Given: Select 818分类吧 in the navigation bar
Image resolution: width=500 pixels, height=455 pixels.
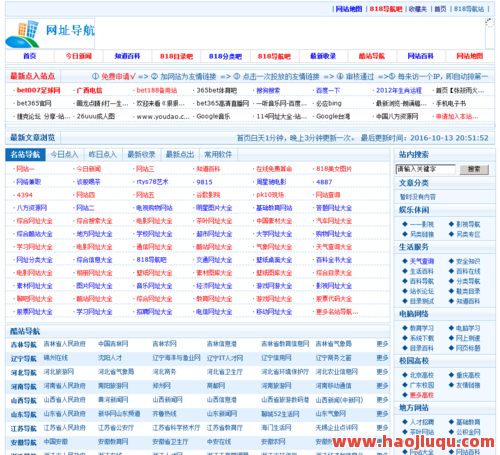Looking at the screenshot, I should [225, 56].
